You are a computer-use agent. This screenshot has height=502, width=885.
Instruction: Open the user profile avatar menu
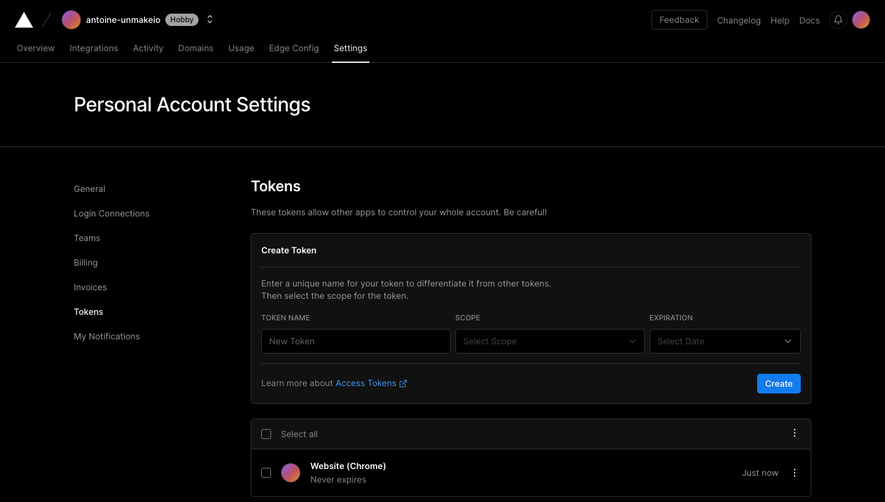click(861, 20)
